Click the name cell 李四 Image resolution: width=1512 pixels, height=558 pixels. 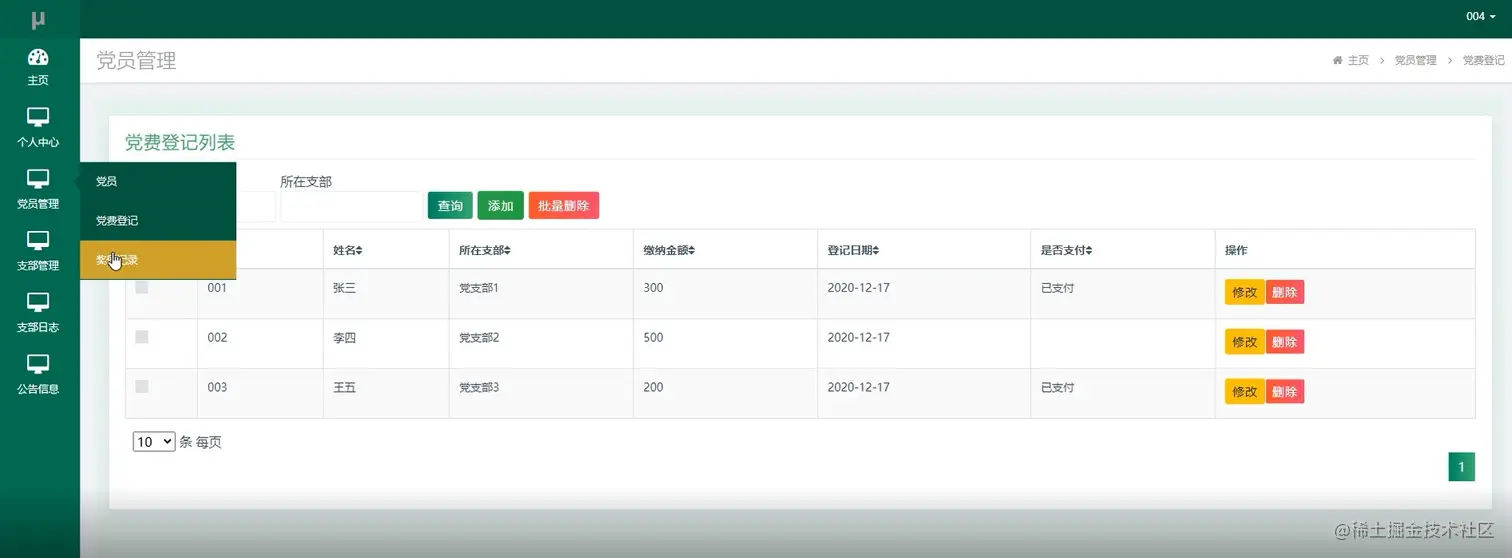tap(344, 338)
